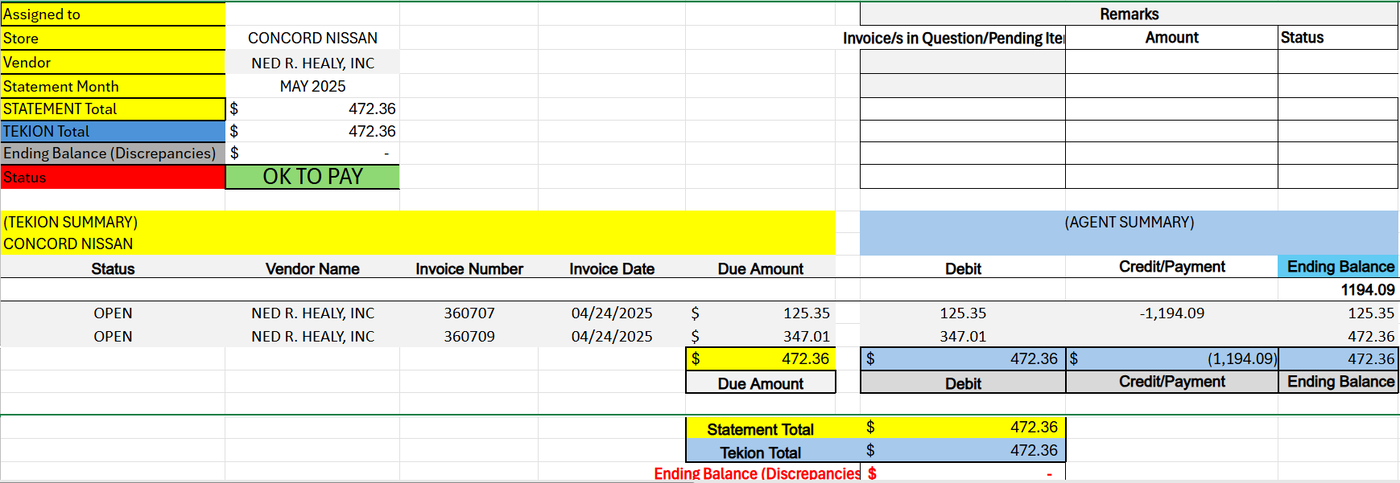1400x483 pixels.
Task: Select the Tekion table 'Status' column header
Action: coord(113,269)
